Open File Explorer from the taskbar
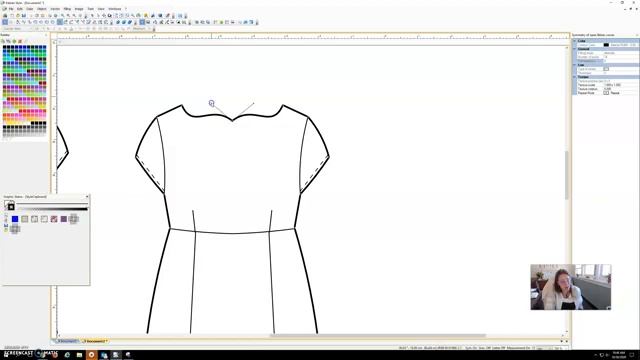 [x=79, y=355]
